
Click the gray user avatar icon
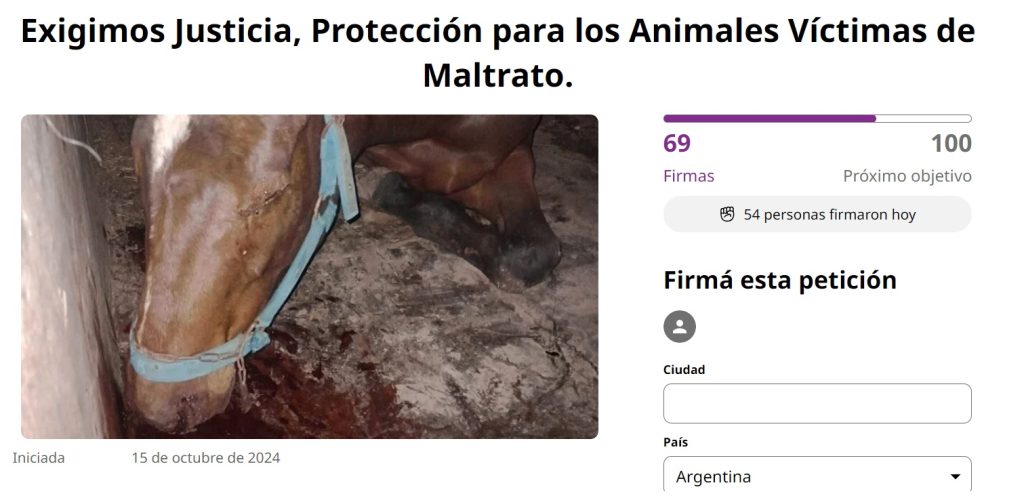click(679, 326)
